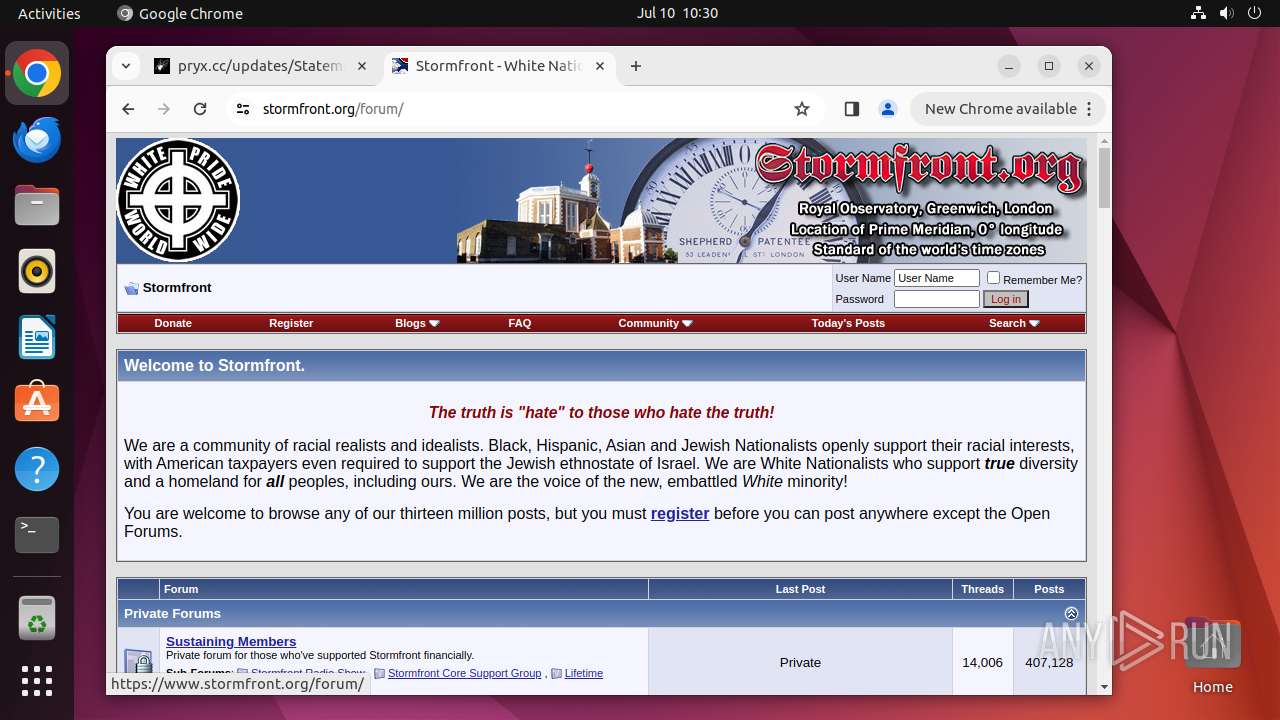This screenshot has height=720, width=1280.
Task: Open the Lifetime sub-forum link
Action: click(584, 673)
